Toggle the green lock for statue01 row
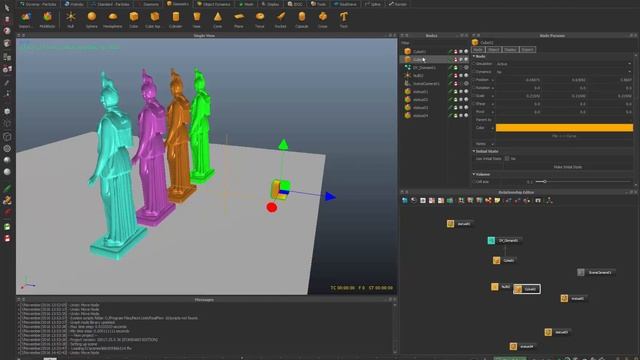Screen dimensions: 640x360 click(456, 91)
